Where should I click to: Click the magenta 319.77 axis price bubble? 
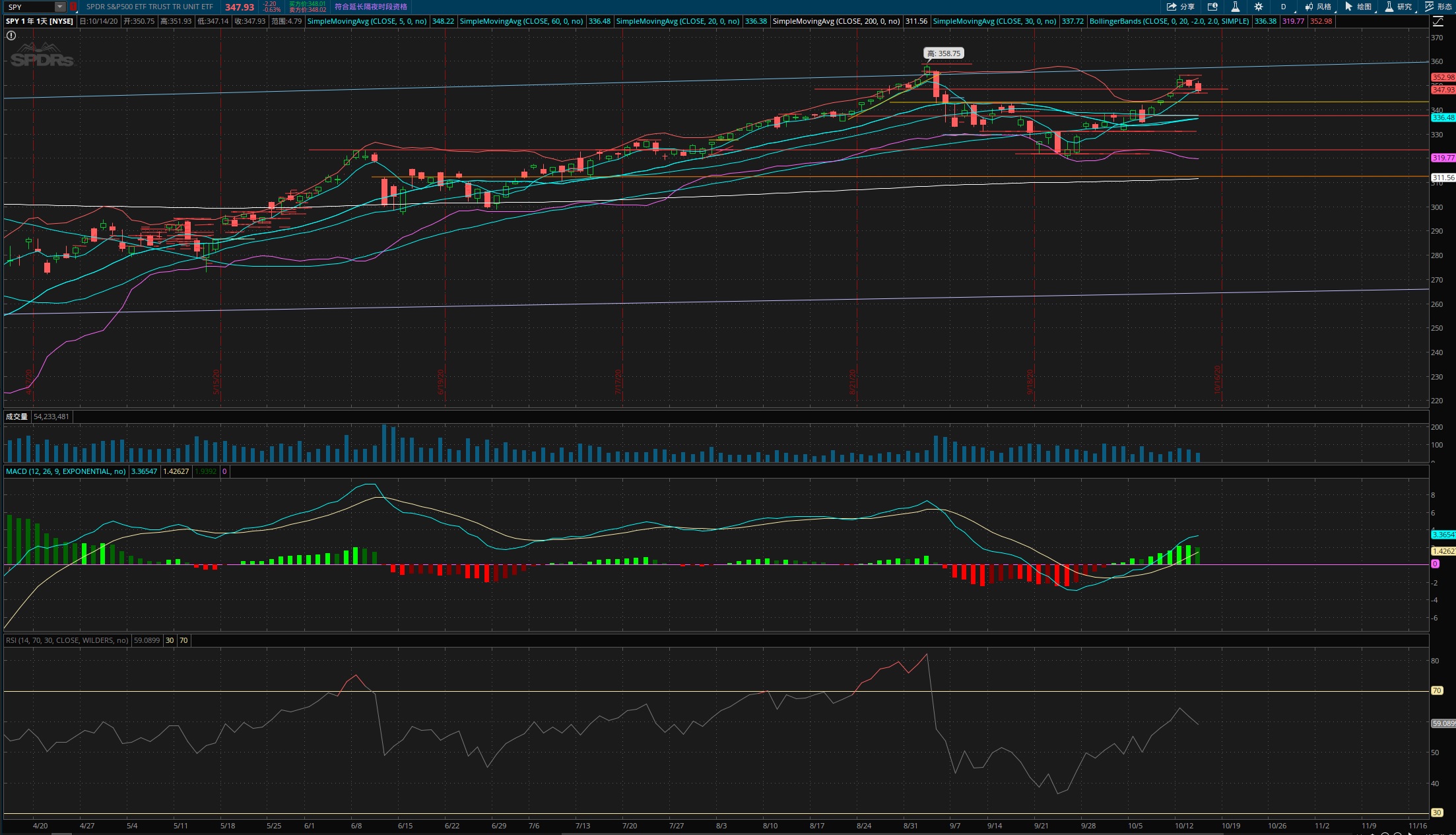click(1443, 158)
